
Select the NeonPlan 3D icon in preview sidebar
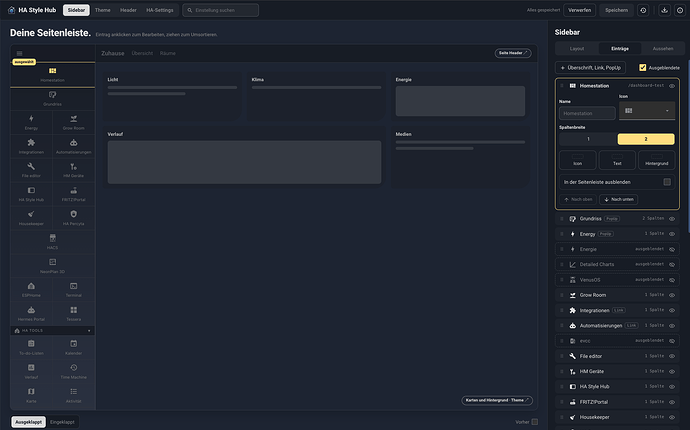[x=52, y=262]
